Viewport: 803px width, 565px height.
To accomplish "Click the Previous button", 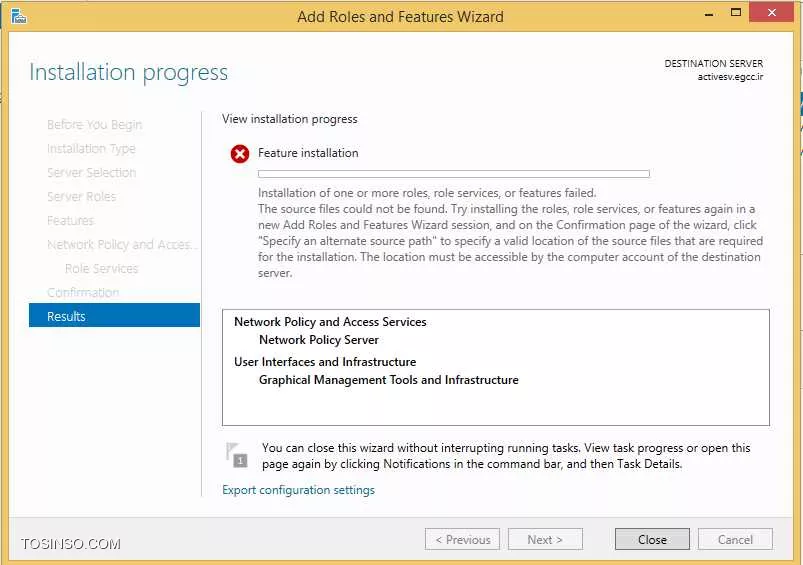I will (x=462, y=539).
